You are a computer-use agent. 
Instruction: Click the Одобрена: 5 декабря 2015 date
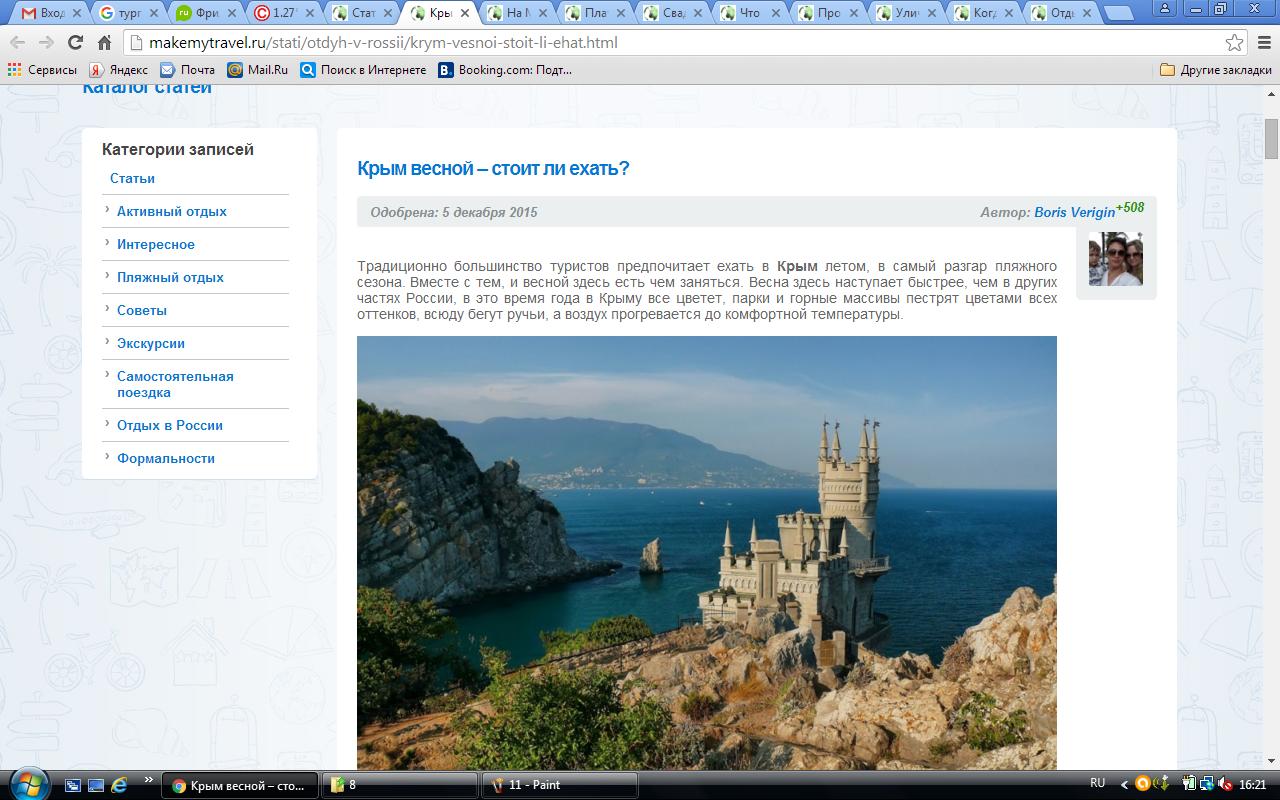point(454,212)
